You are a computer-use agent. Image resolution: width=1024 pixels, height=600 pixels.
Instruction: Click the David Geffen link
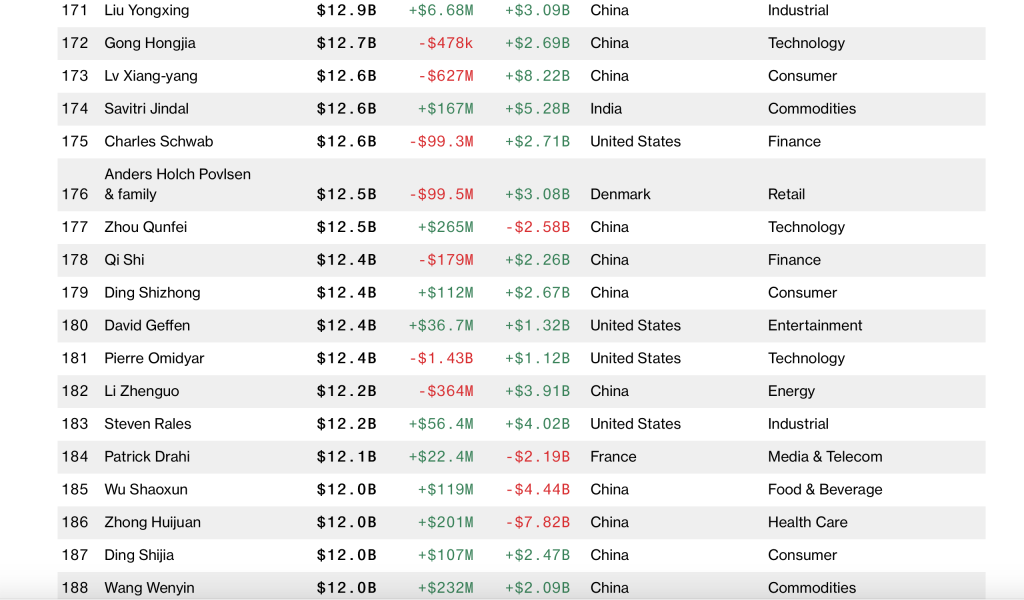click(x=147, y=326)
